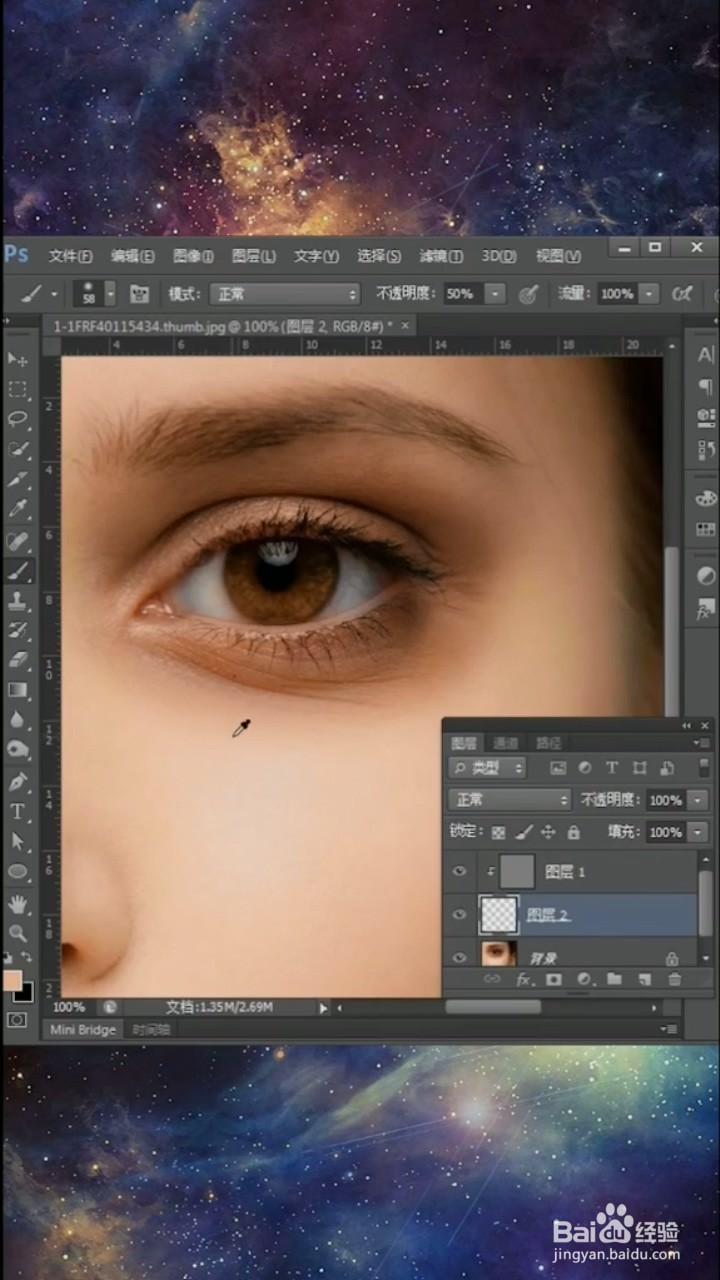
Task: Create new adjustment layer icon
Action: (x=584, y=980)
